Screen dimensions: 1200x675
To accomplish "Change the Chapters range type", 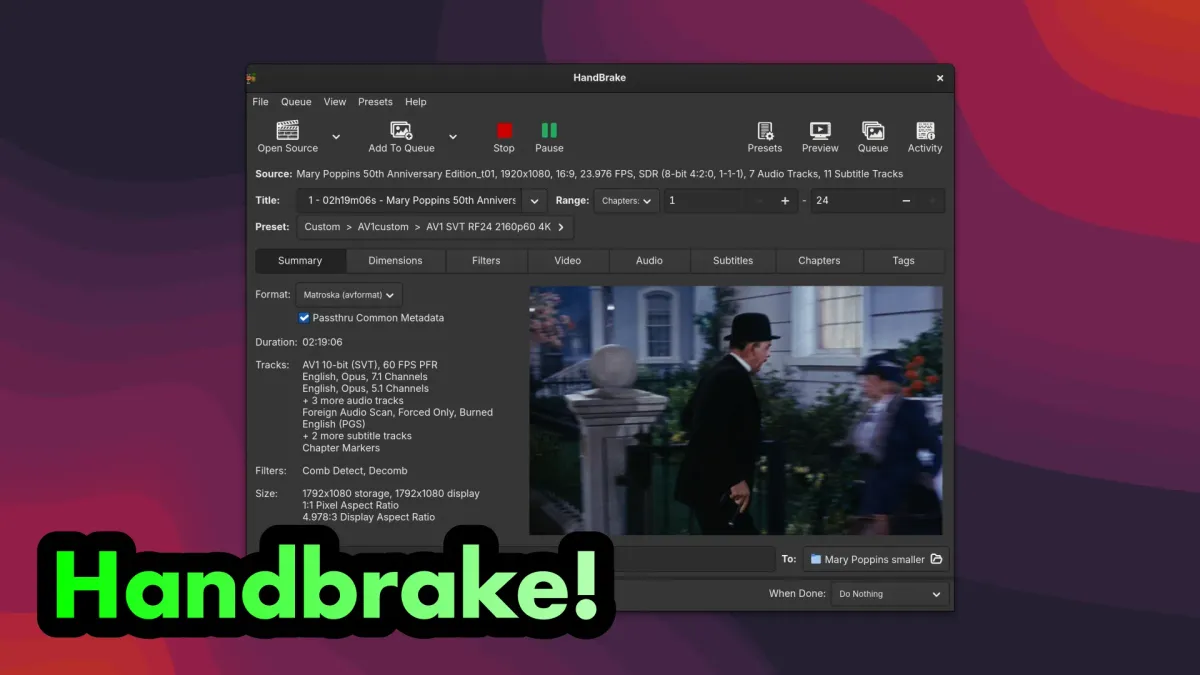I will coord(625,200).
